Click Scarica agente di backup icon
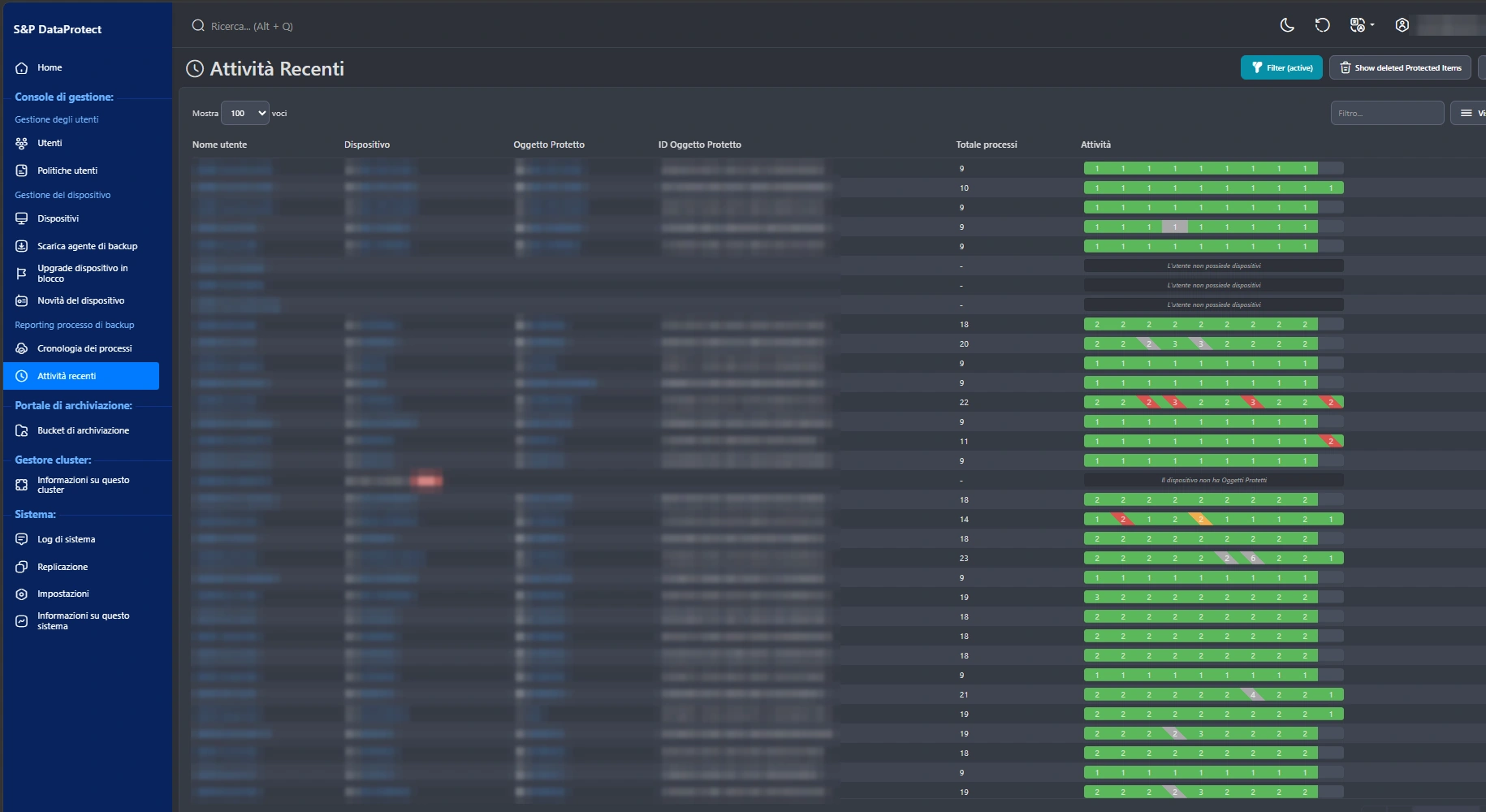The image size is (1486, 812). point(22,246)
